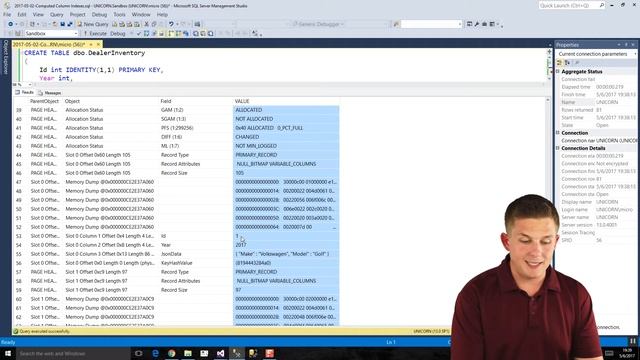Screen dimensions: 640x360
Task: Click the parse checkmark icon
Action: (x=139, y=33)
